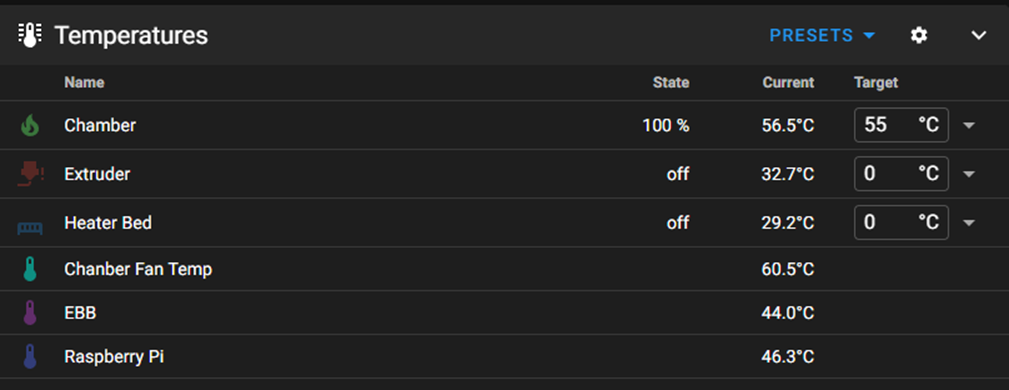Click the blue Raspberry Pi thermometer icon
1009x390 pixels.
pos(30,357)
